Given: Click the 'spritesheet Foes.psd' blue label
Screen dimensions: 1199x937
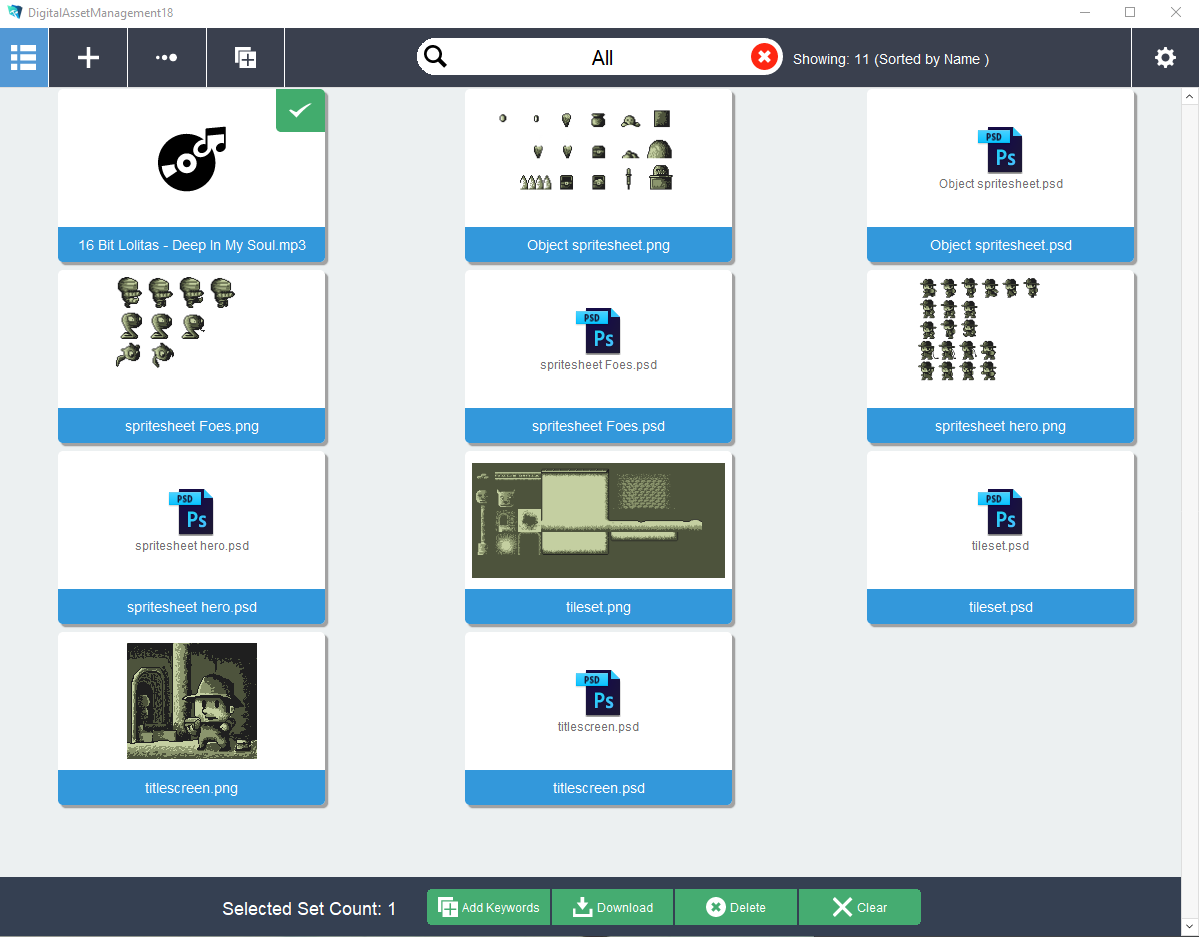Looking at the screenshot, I should [x=598, y=426].
